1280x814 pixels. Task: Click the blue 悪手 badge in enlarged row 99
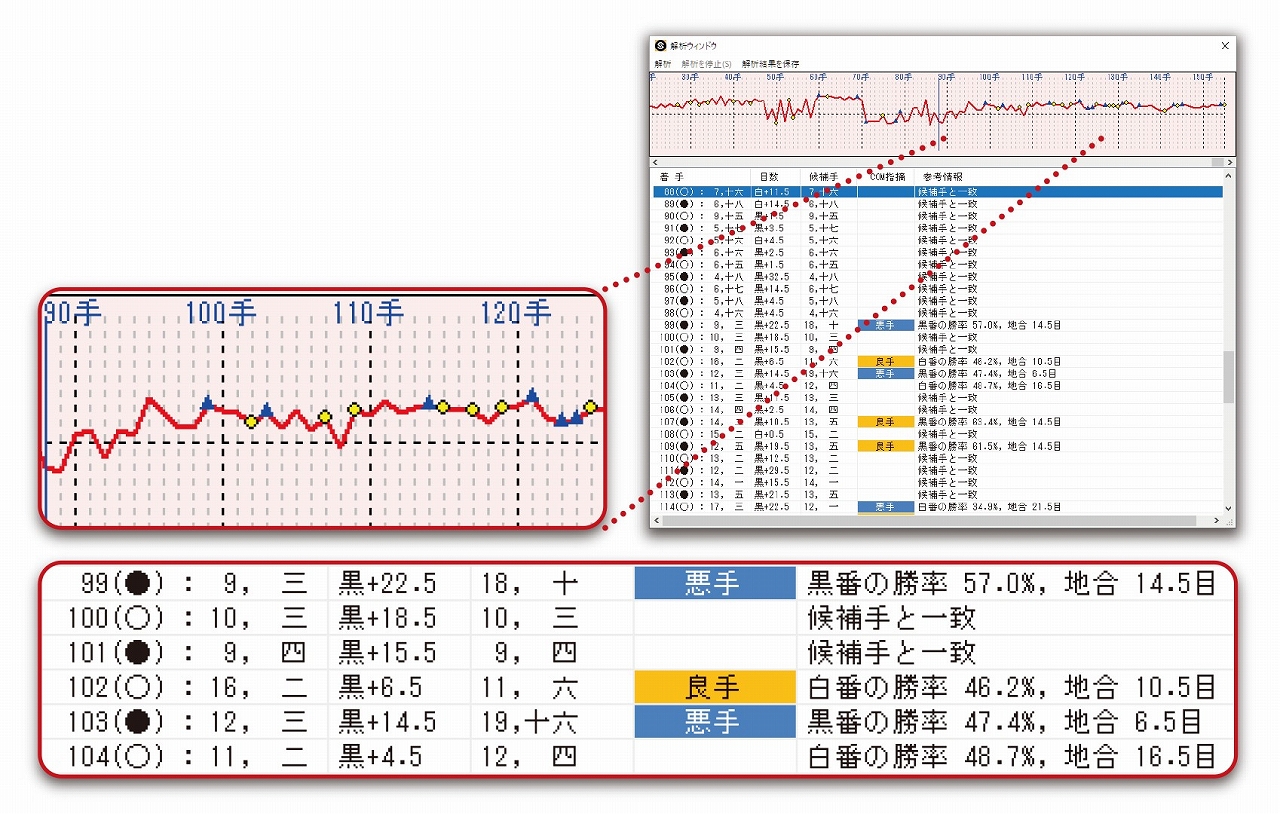714,583
